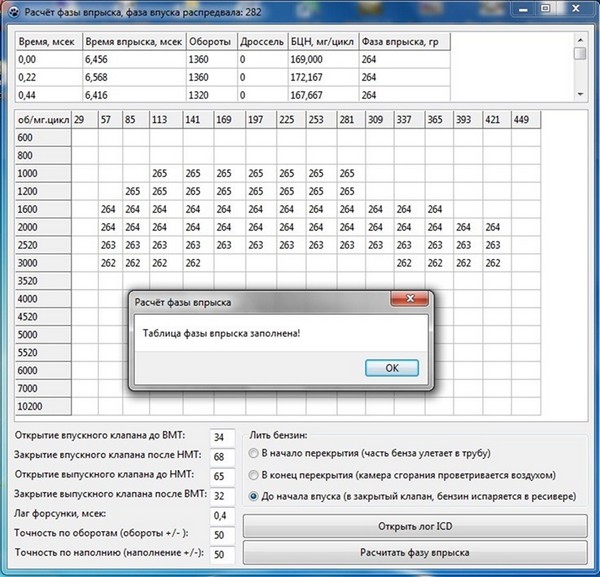Screen dimensions: 600x577
Task: Select row header 5000
Action: [x=43, y=335]
